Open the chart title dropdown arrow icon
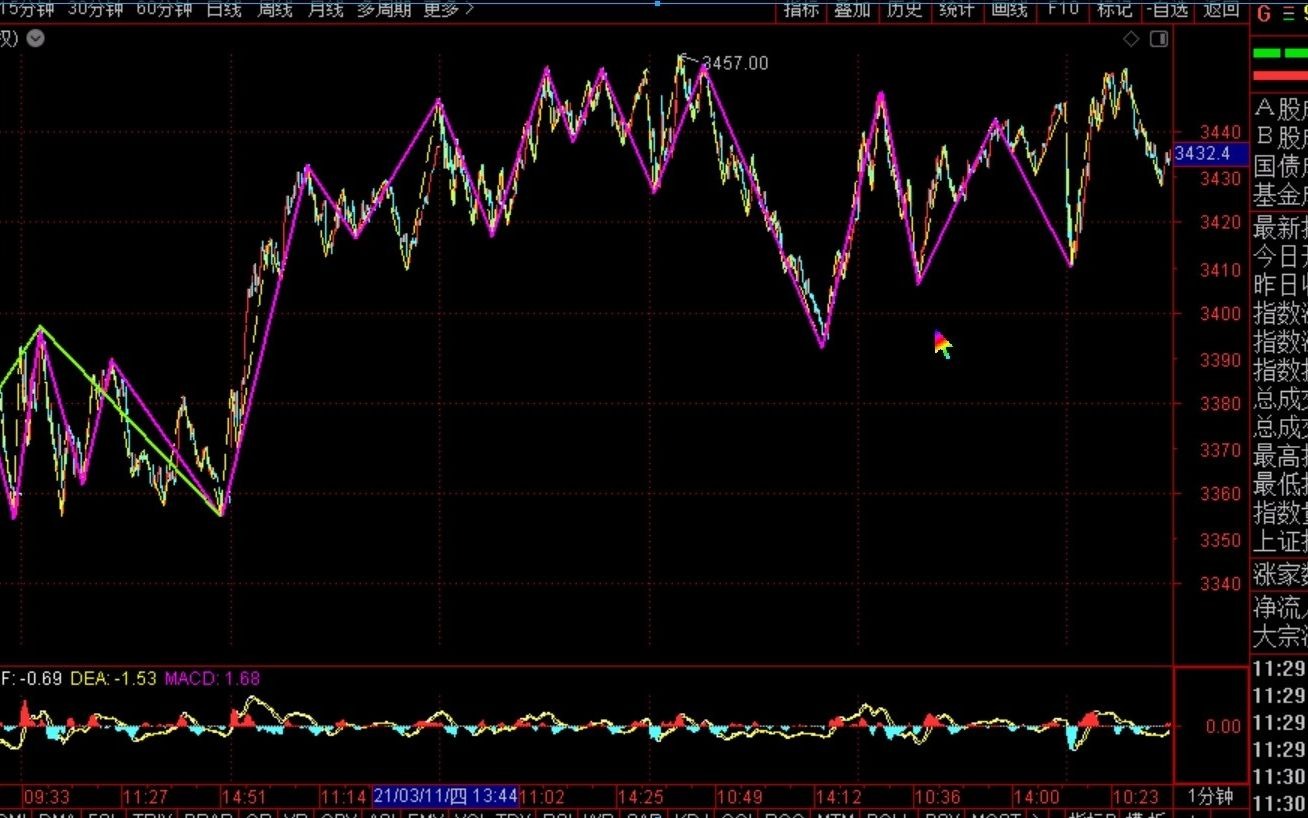 35,38
